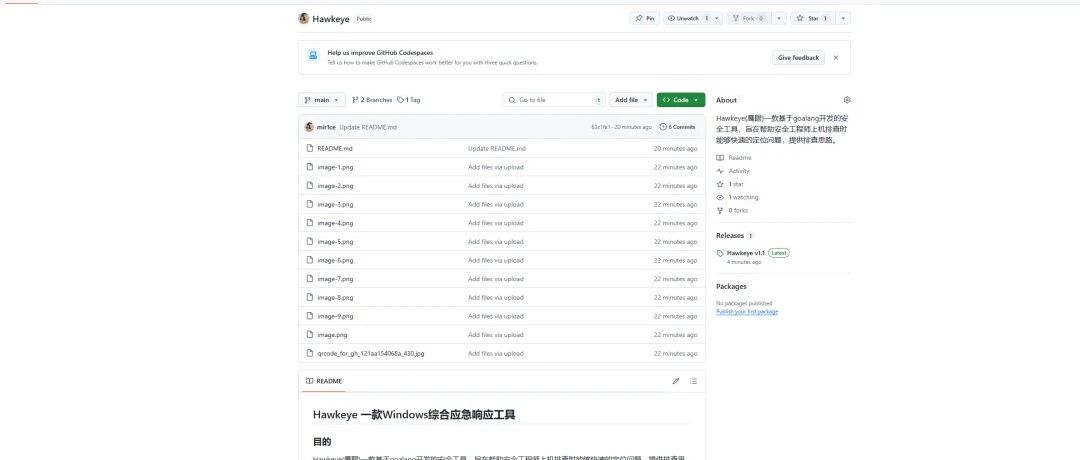1080x460 pixels.
Task: Expand the Fork options dropdown arrow
Action: pyautogui.click(x=779, y=19)
